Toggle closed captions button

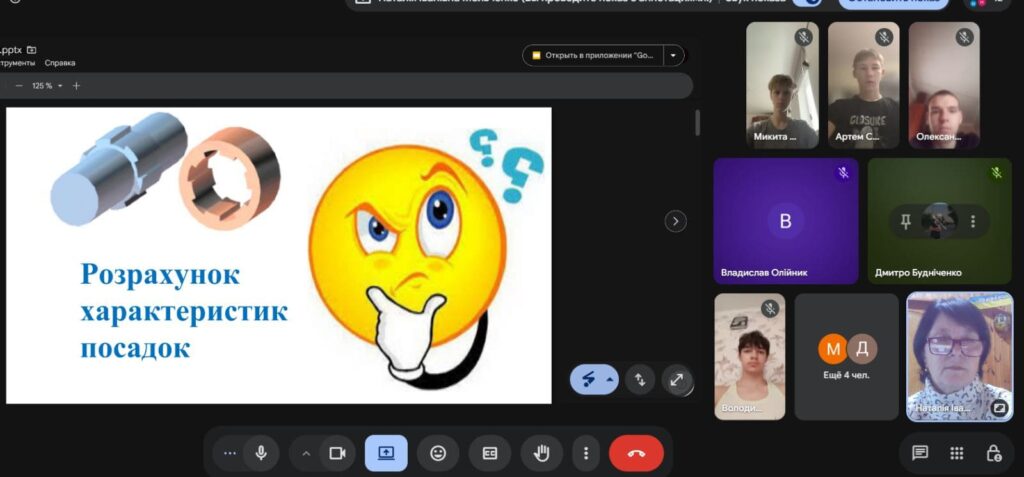pyautogui.click(x=490, y=453)
